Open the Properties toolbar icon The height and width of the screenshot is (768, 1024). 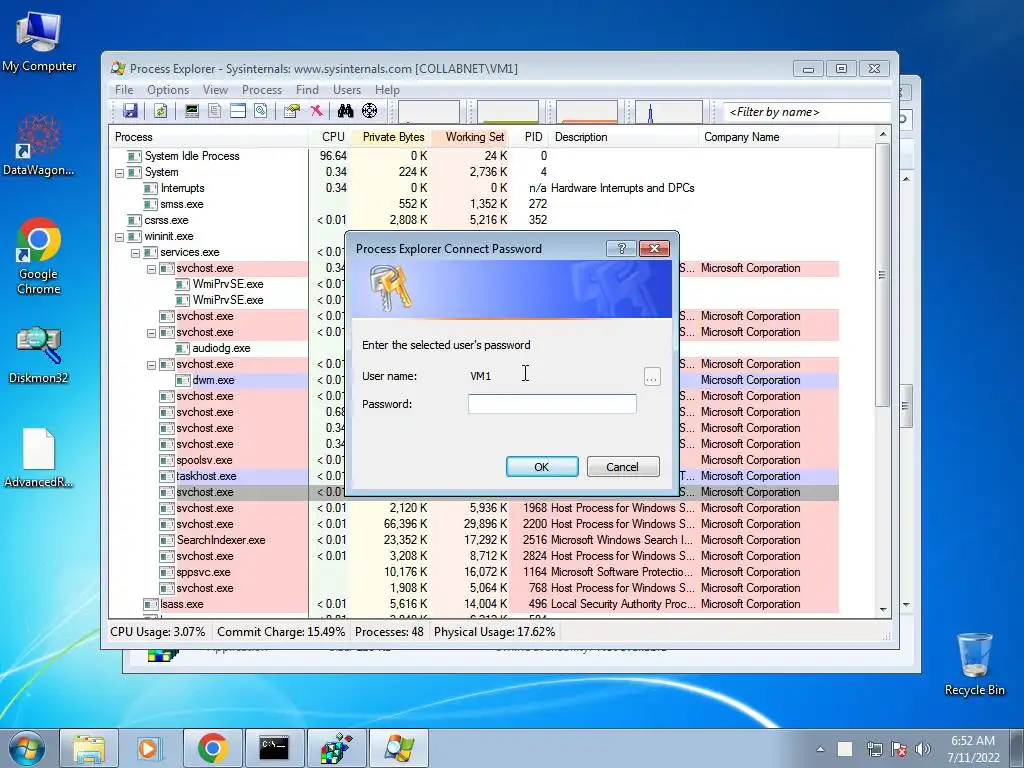[x=292, y=111]
